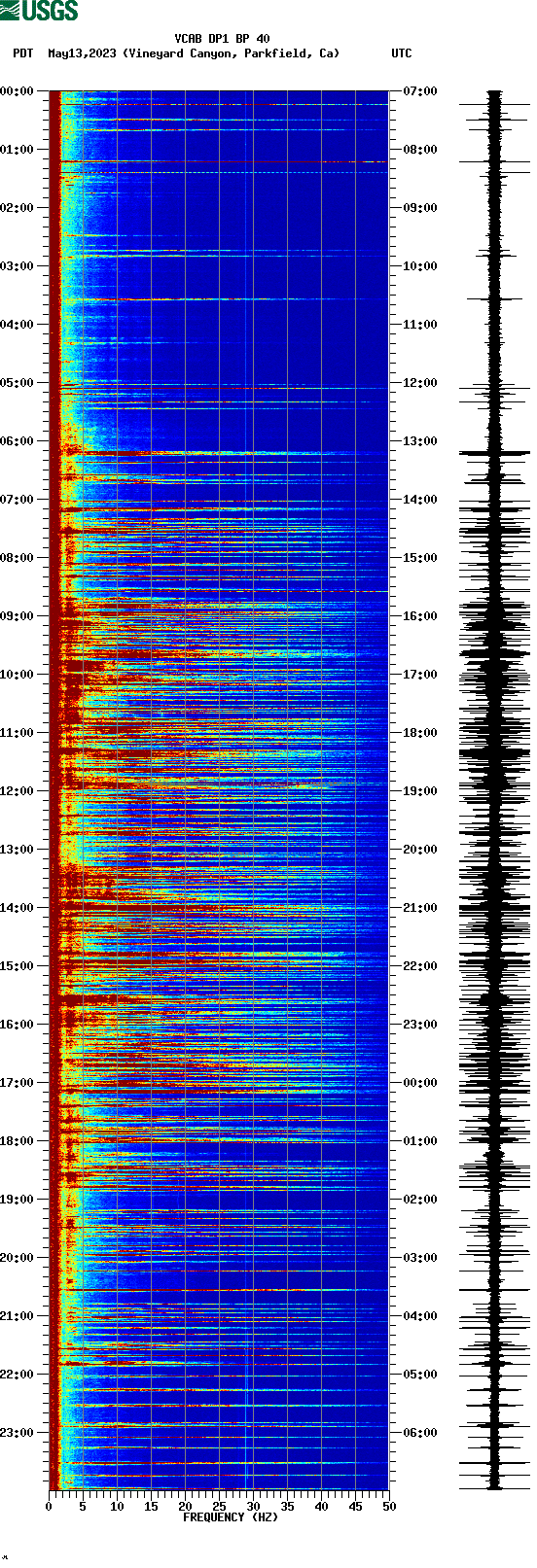Click the 09:00 PDT time label on the left axis
The image size is (537, 1568).
17,616
